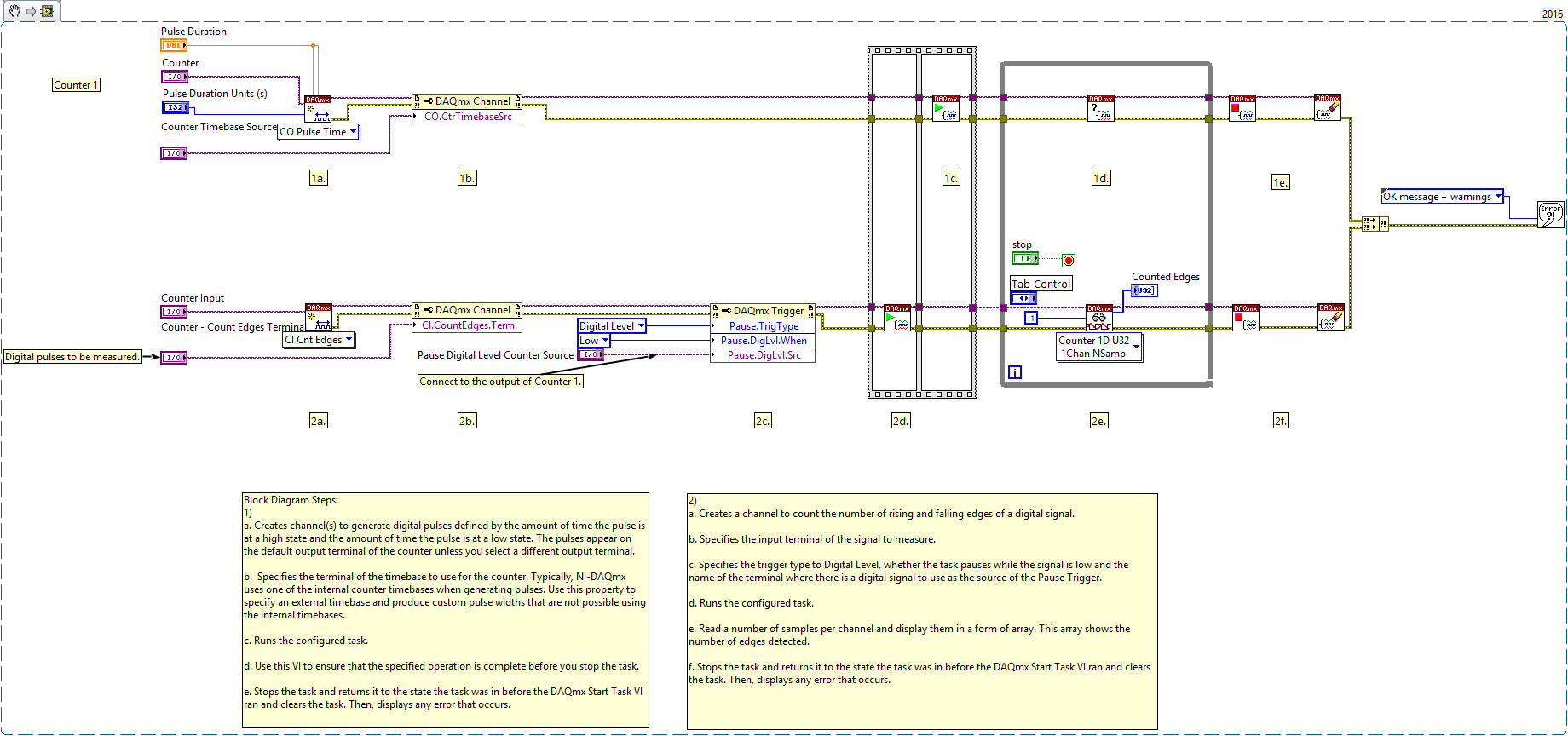The width and height of the screenshot is (1568, 736).
Task: Click the stop boolean TF terminal
Action: click(x=1025, y=258)
